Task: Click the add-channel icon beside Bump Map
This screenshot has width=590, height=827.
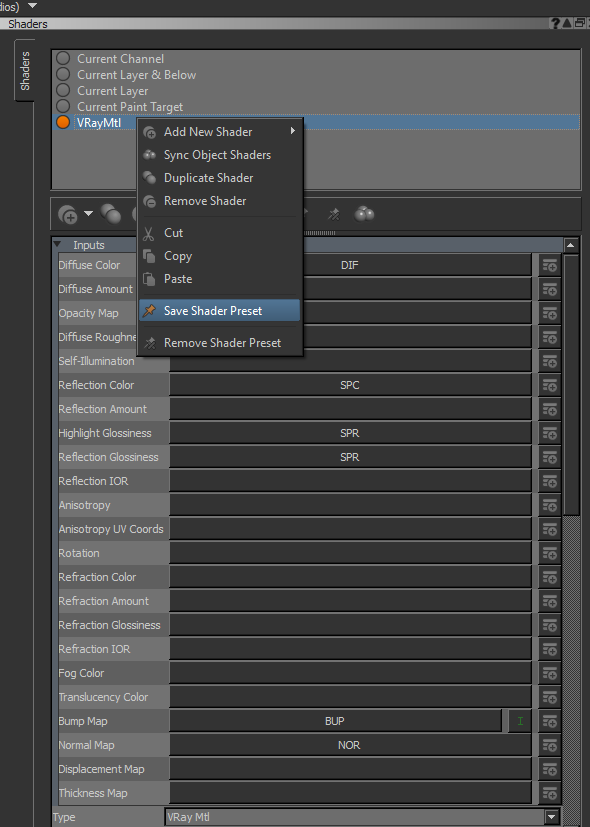Action: click(549, 721)
